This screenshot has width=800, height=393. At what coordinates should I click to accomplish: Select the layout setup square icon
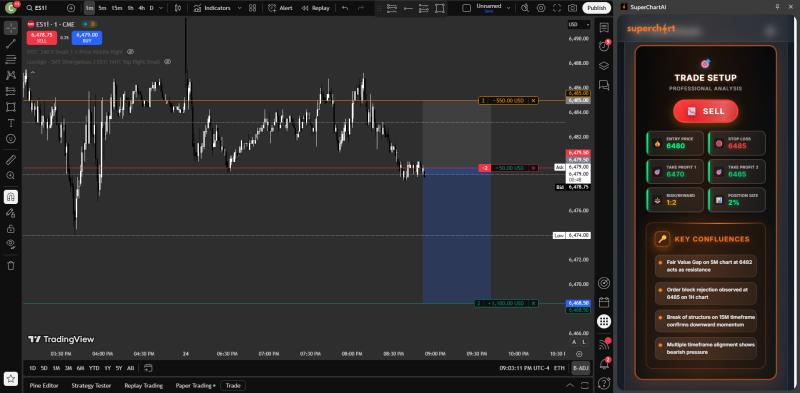click(466, 8)
